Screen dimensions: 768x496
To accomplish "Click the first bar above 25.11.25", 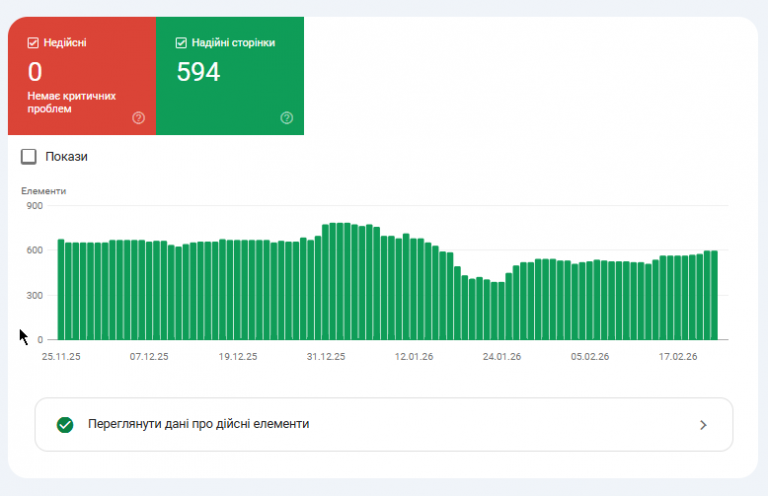I will coord(61,289).
